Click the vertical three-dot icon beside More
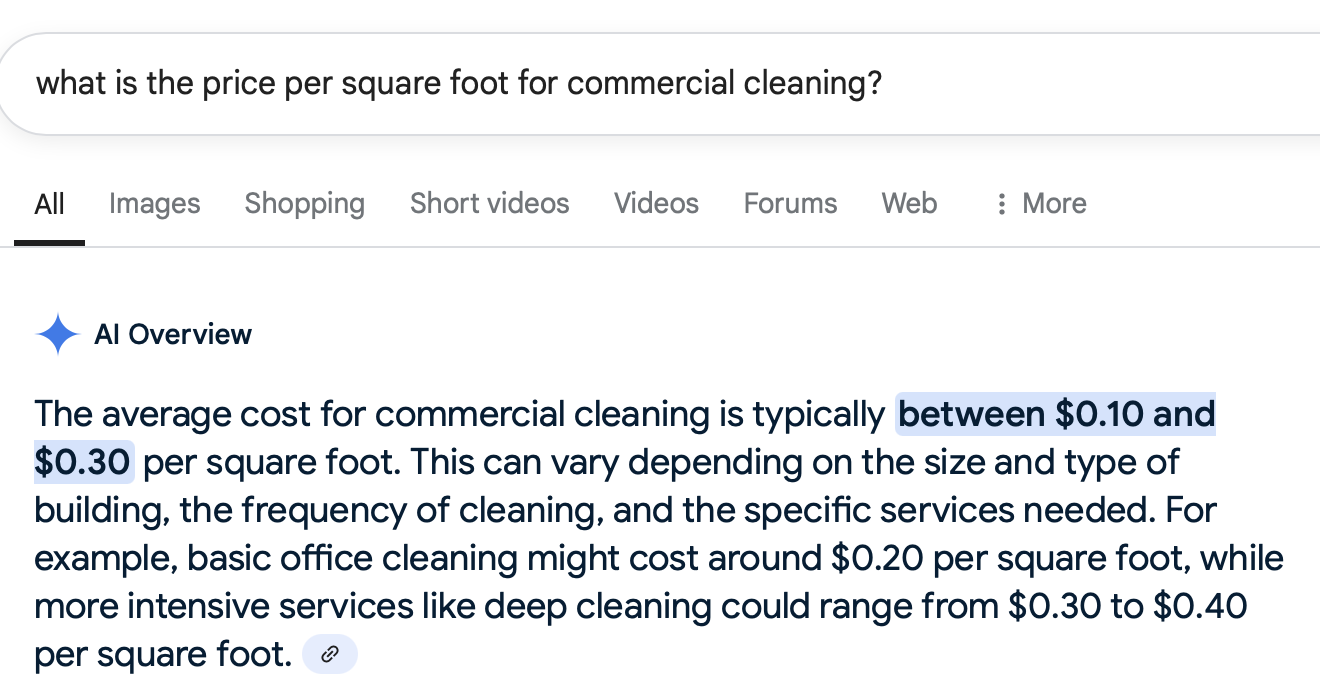Screen dimensions: 1320x696 (1000, 204)
